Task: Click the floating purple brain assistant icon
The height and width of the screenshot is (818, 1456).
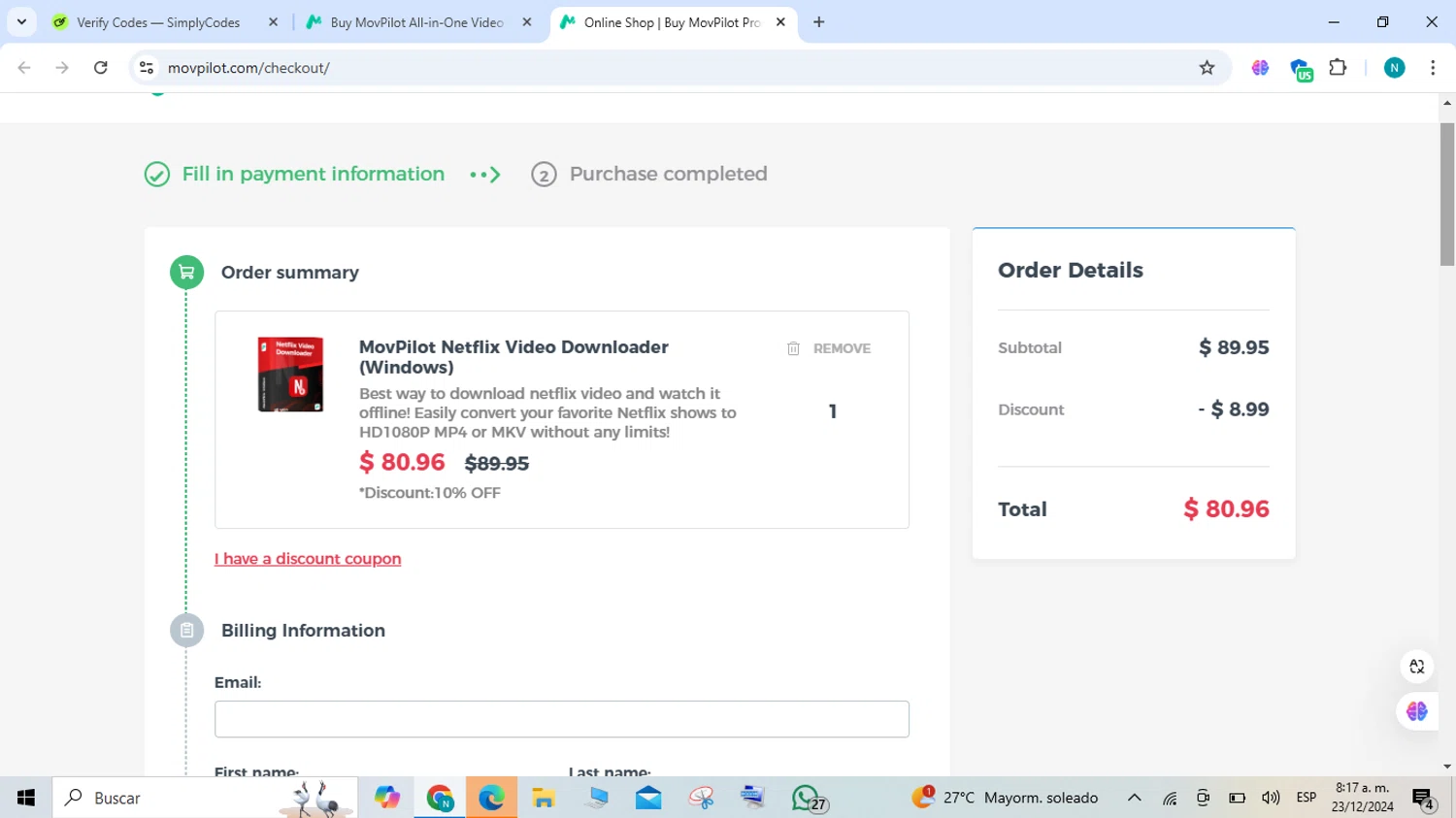Action: tap(1417, 711)
